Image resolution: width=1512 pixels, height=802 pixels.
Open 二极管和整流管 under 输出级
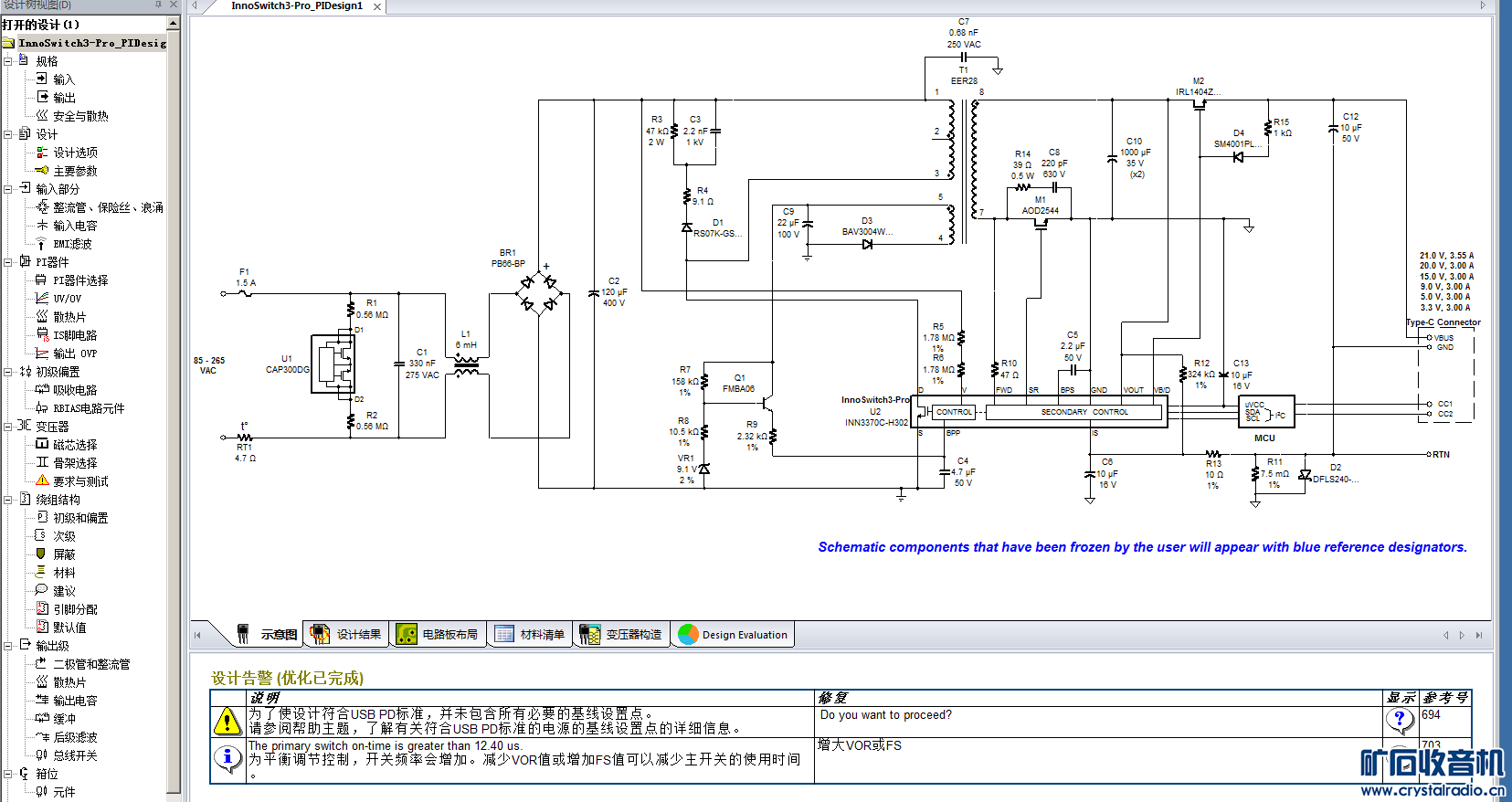[x=91, y=664]
